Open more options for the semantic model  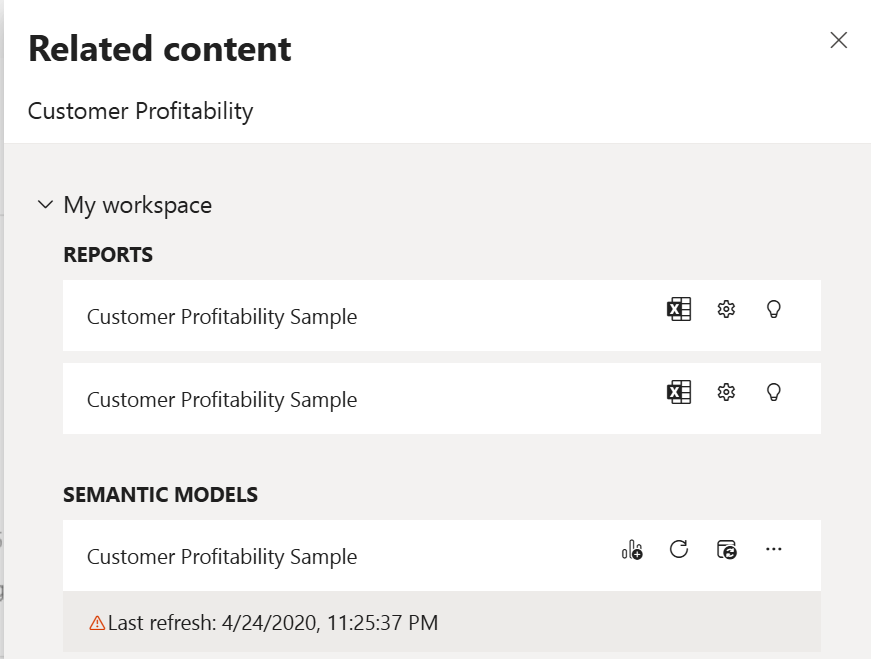pyautogui.click(x=773, y=549)
